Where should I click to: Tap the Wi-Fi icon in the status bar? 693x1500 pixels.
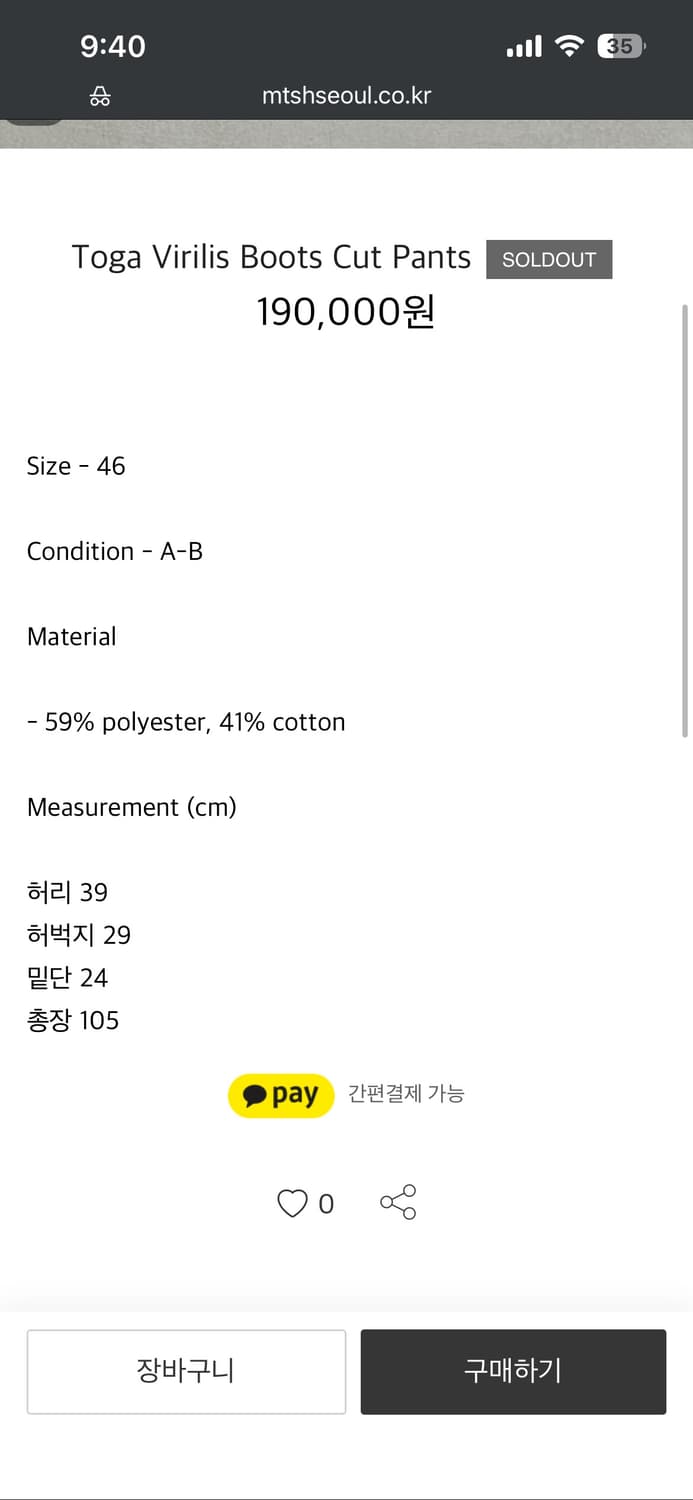572,45
